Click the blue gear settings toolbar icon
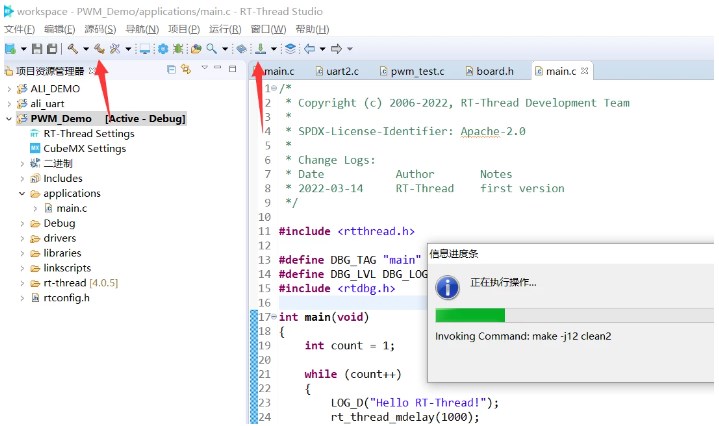Image resolution: width=719 pixels, height=426 pixels. pyautogui.click(x=163, y=49)
